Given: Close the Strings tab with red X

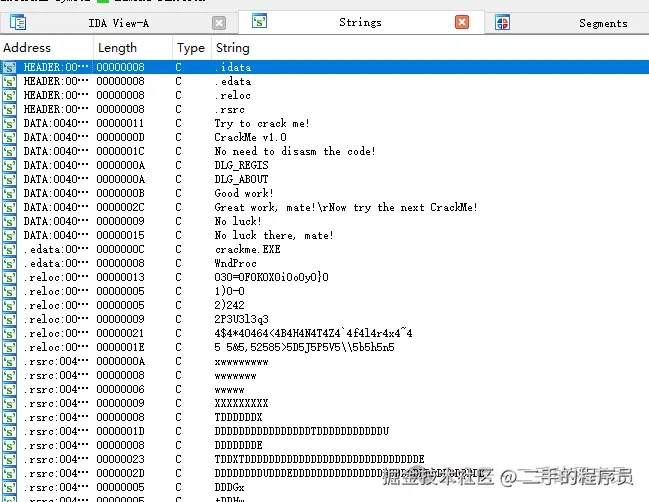Looking at the screenshot, I should pyautogui.click(x=462, y=22).
